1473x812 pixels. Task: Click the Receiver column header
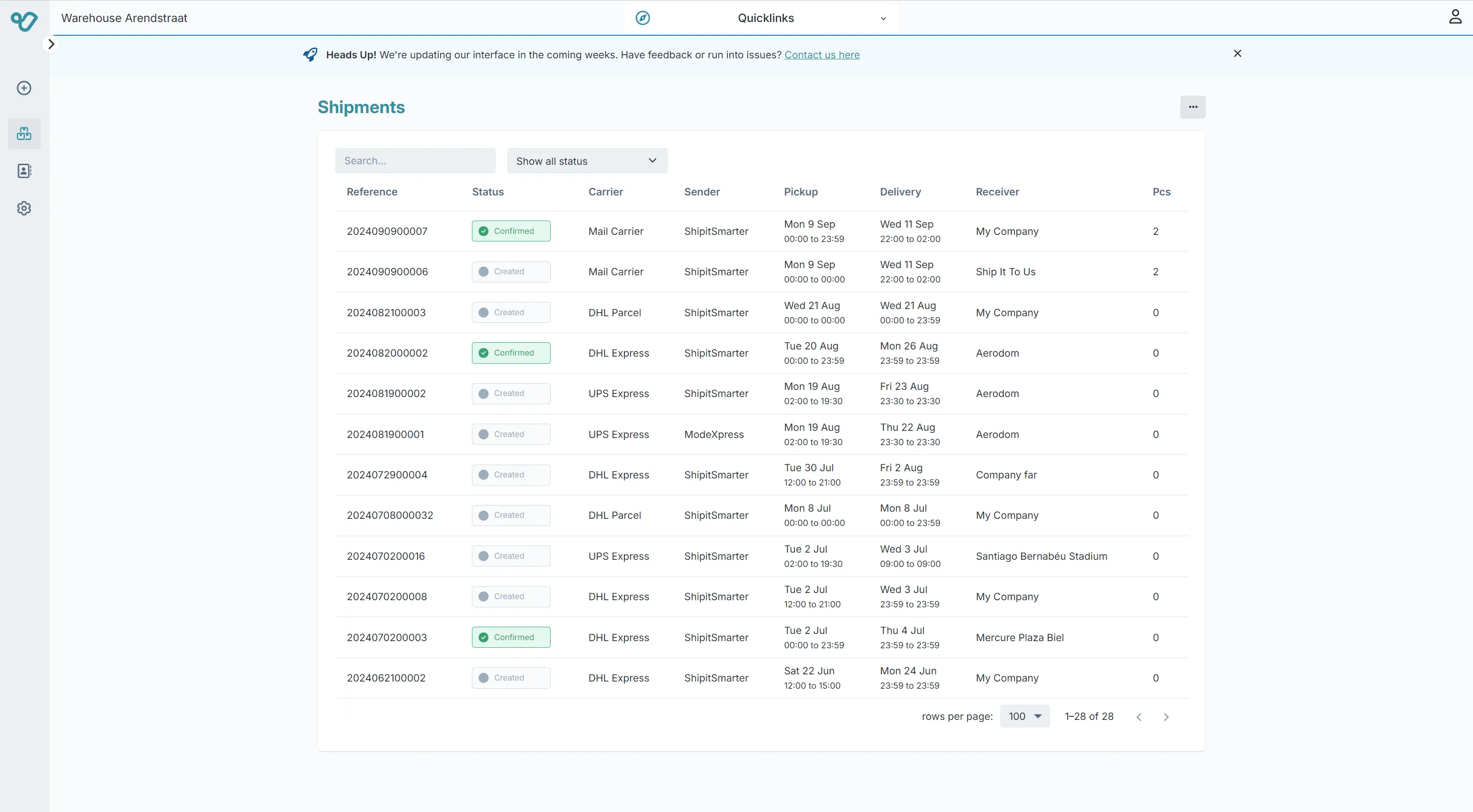point(997,192)
